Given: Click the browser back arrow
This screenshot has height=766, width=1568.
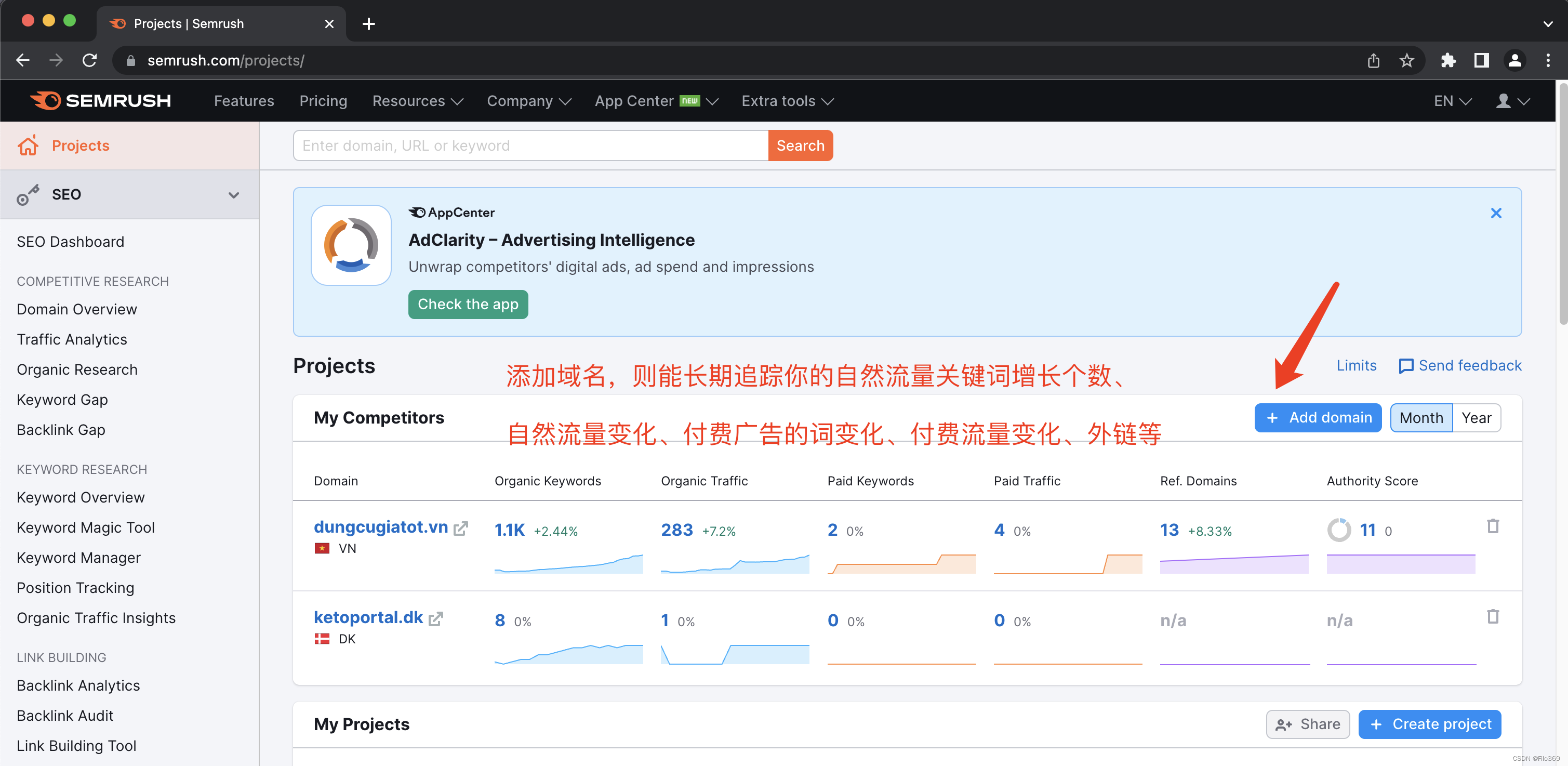Looking at the screenshot, I should [x=23, y=60].
